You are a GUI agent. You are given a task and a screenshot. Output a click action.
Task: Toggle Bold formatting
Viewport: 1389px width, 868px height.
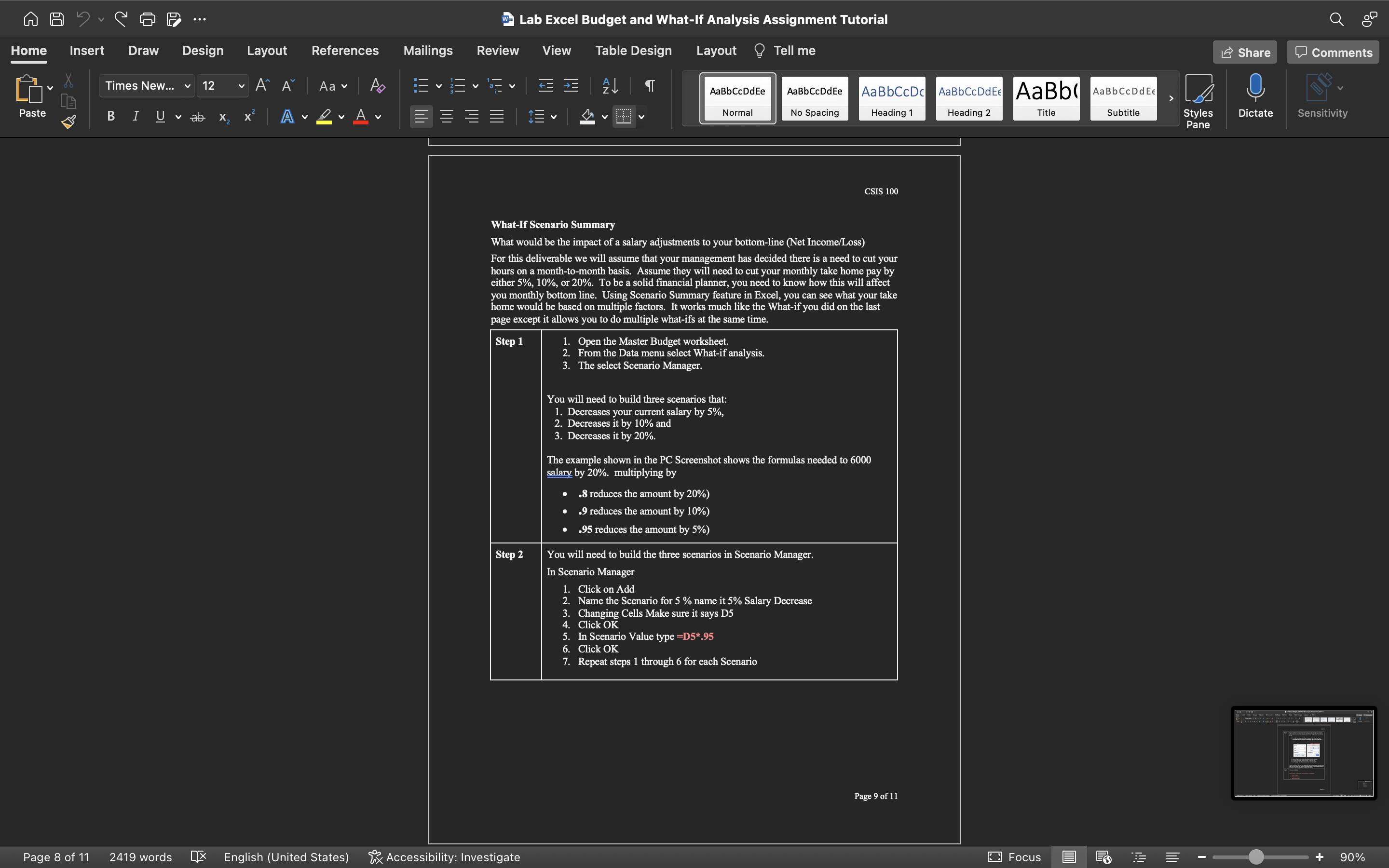(x=111, y=117)
